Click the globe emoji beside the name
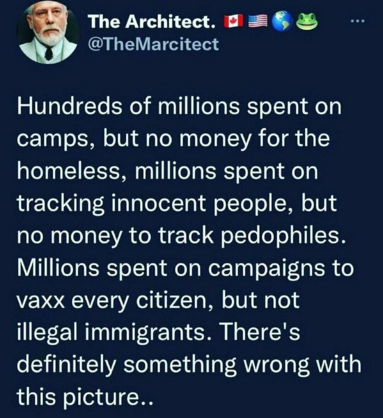Image resolution: width=383 pixels, height=418 pixels. coord(282,21)
